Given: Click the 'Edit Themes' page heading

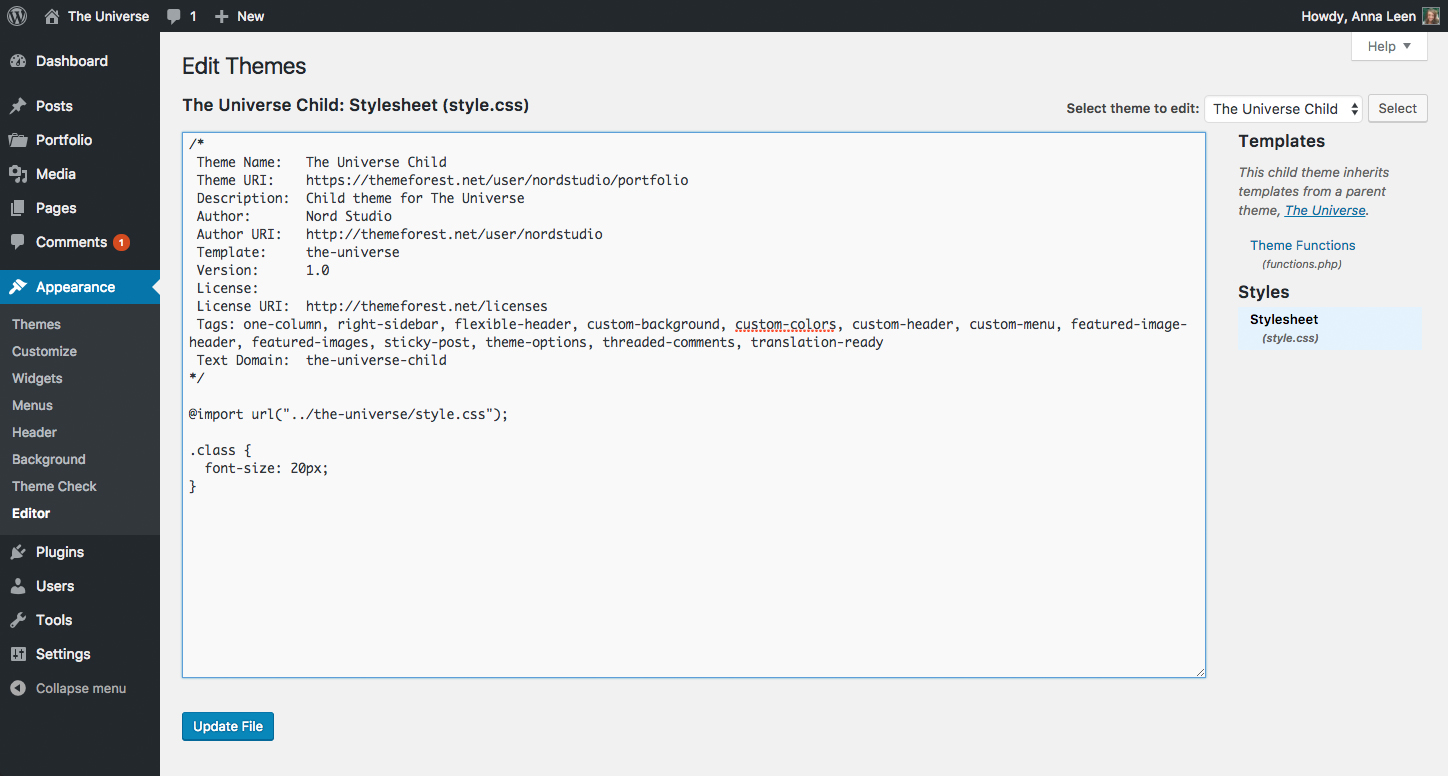Looking at the screenshot, I should pos(244,66).
